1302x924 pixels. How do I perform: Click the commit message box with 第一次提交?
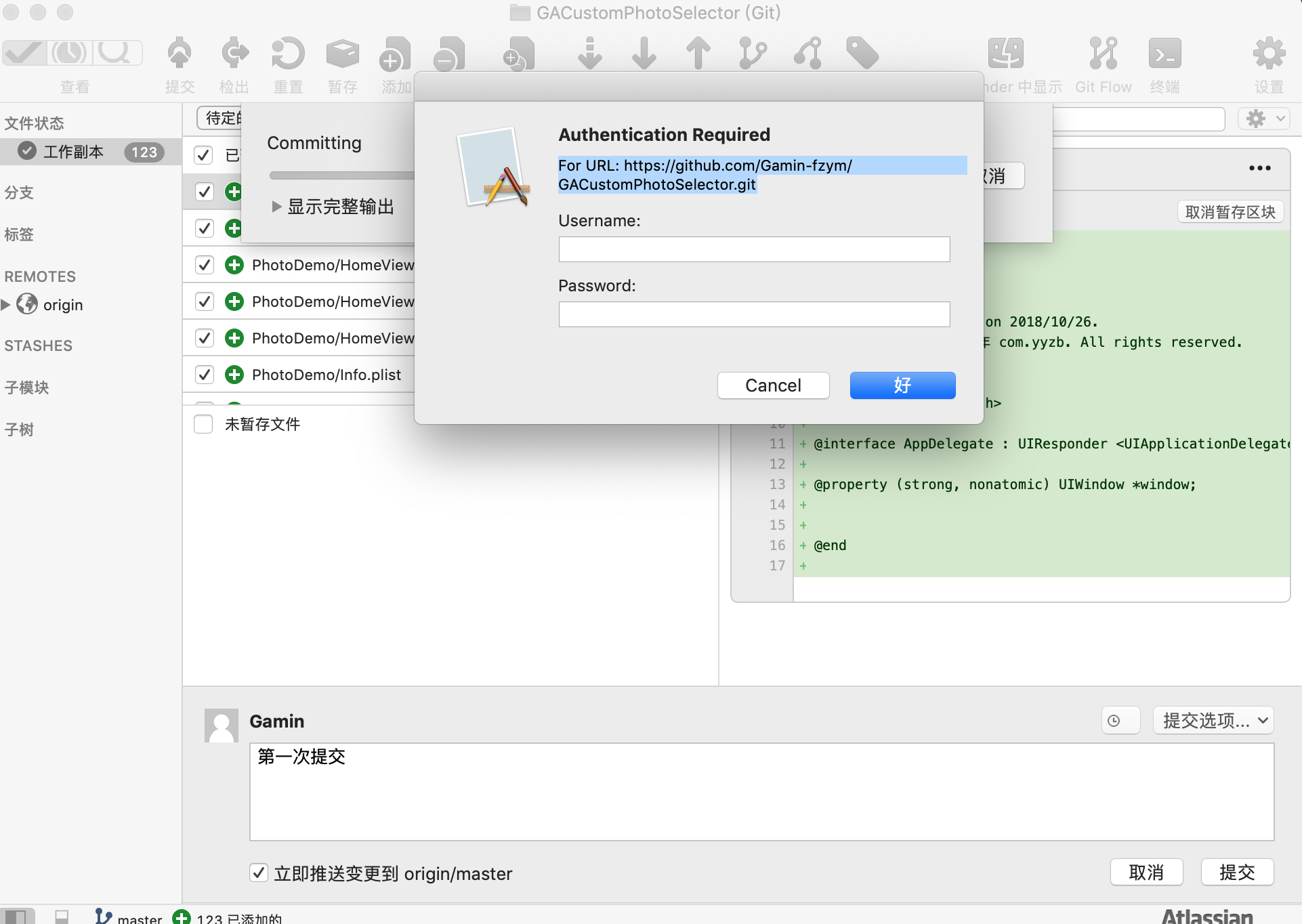pyautogui.click(x=761, y=792)
